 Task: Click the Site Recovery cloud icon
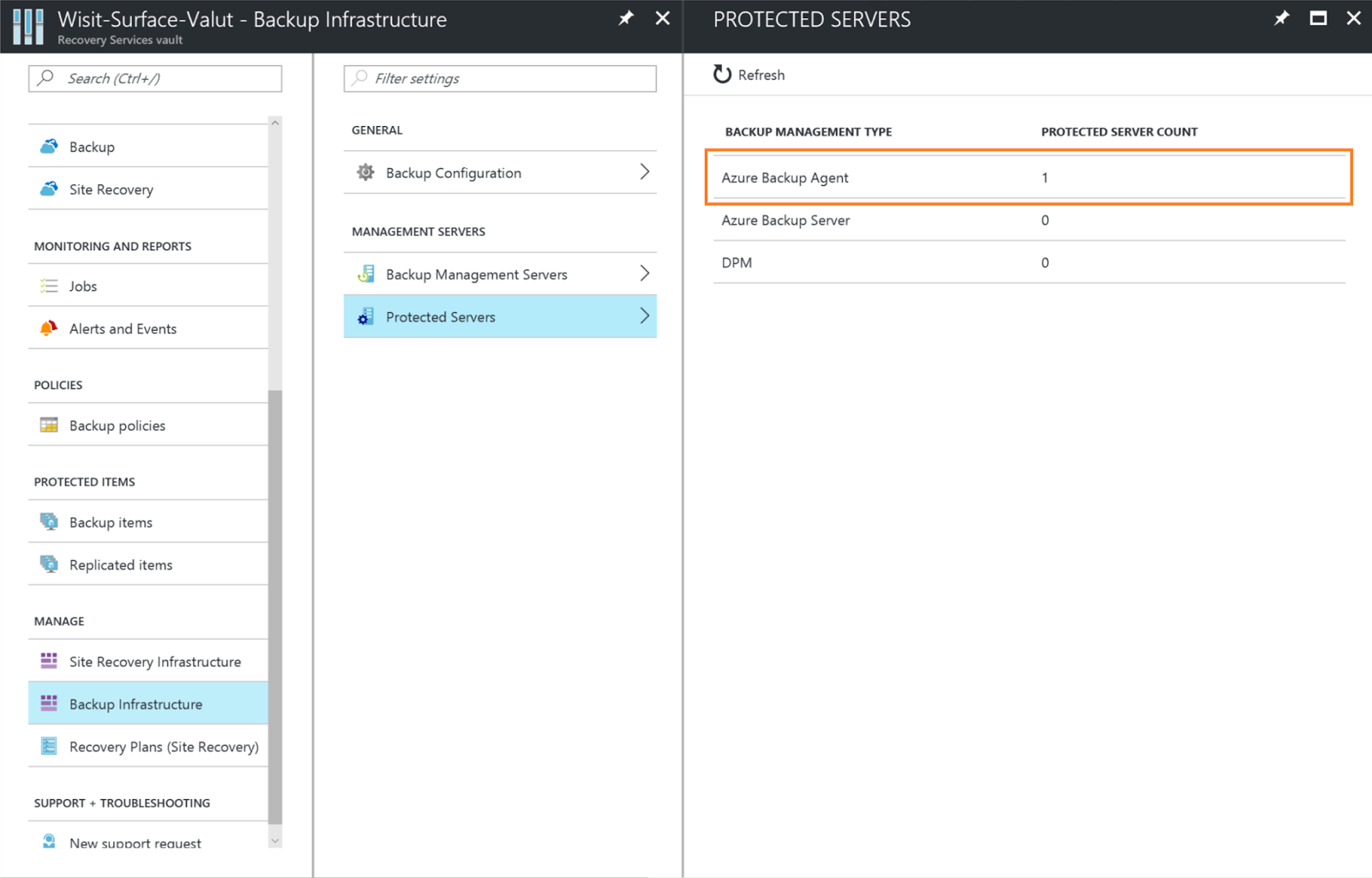click(x=50, y=189)
